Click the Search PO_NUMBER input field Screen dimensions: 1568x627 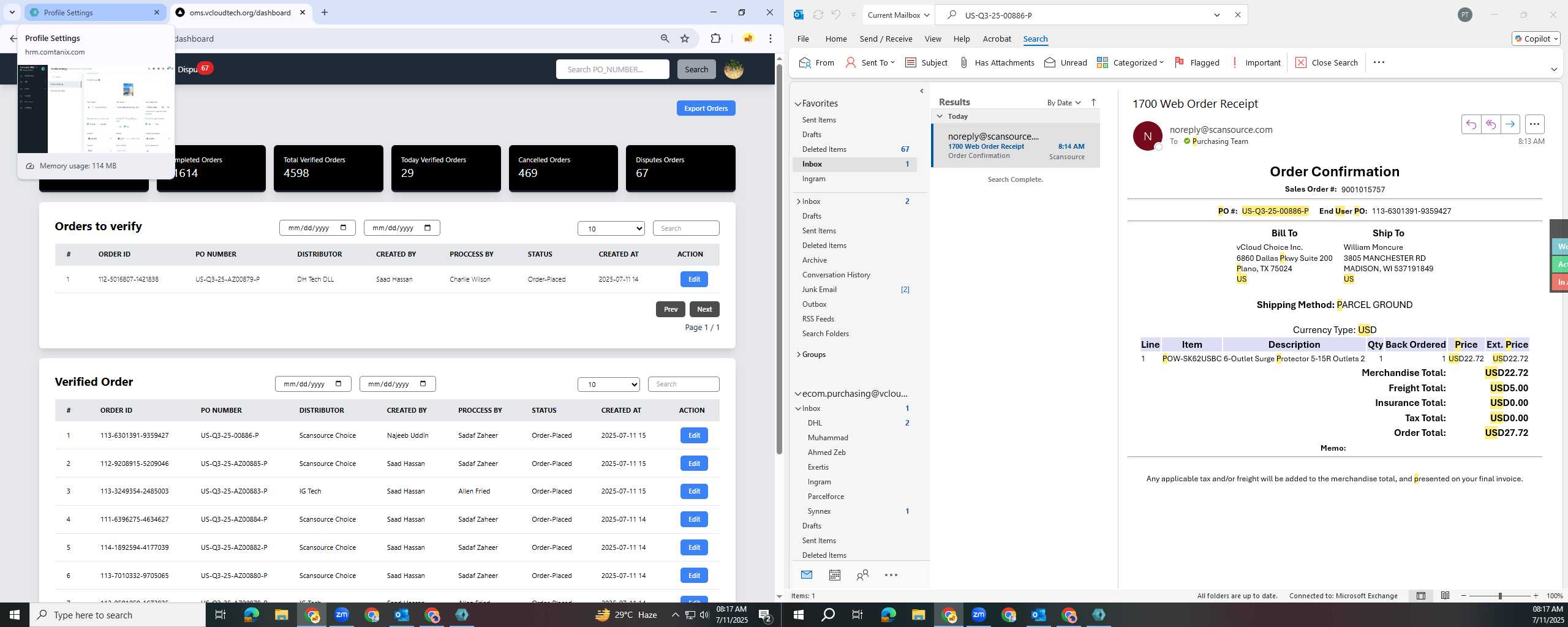612,69
